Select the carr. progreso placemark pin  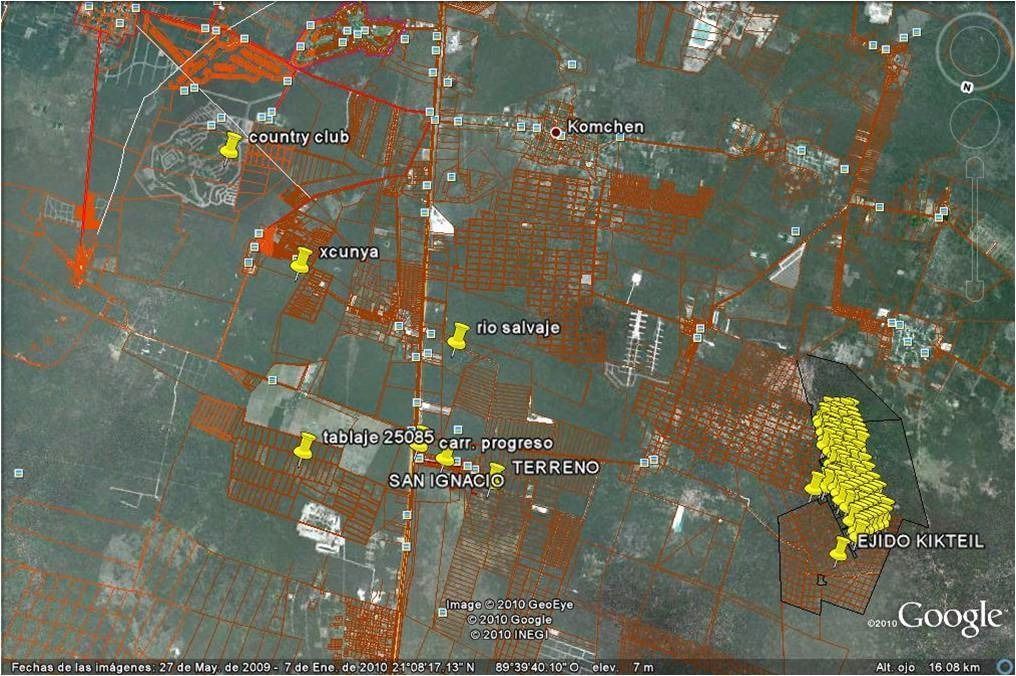[x=444, y=456]
